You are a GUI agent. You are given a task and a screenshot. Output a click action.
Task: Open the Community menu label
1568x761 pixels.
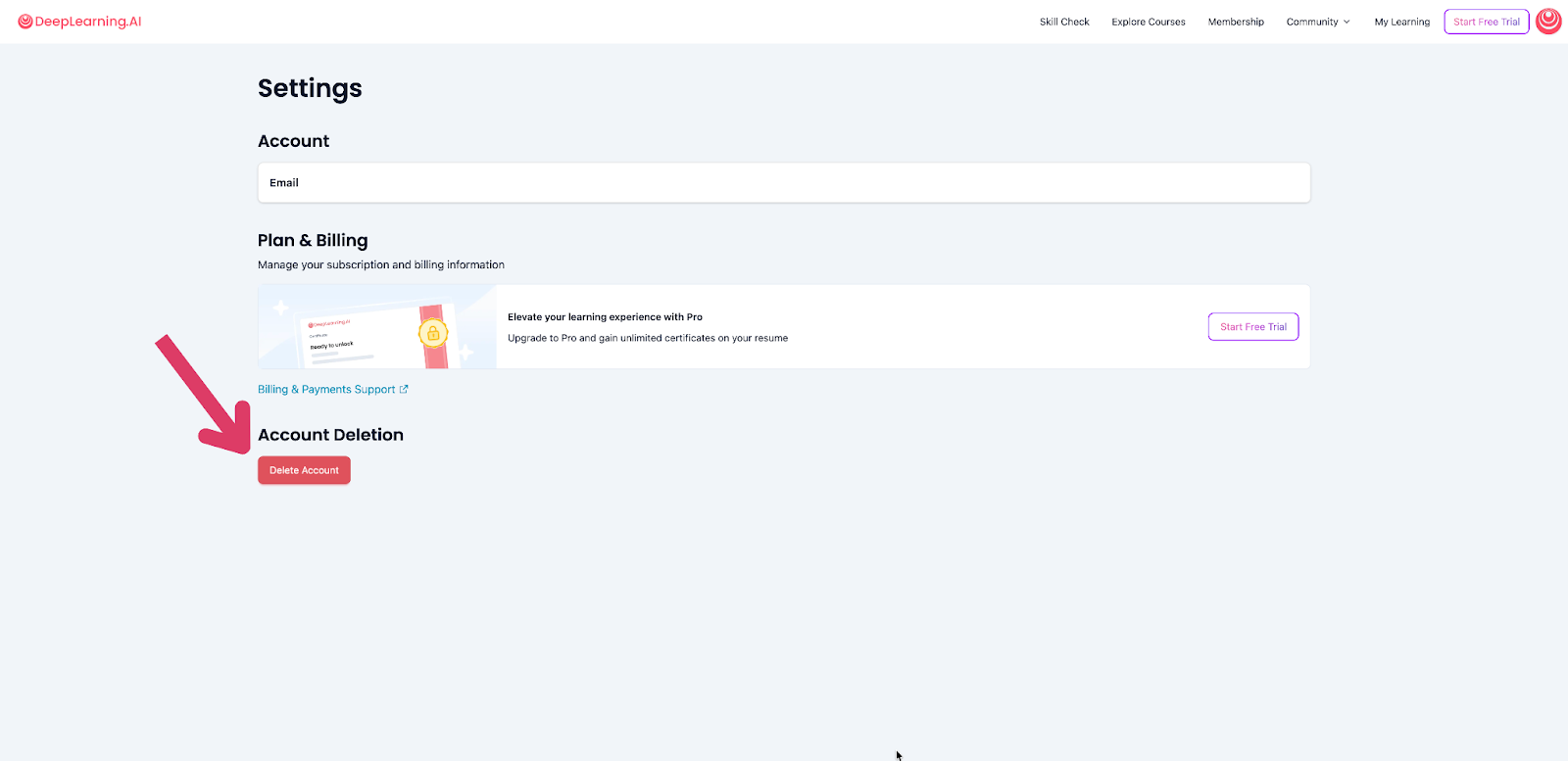[x=1311, y=22]
